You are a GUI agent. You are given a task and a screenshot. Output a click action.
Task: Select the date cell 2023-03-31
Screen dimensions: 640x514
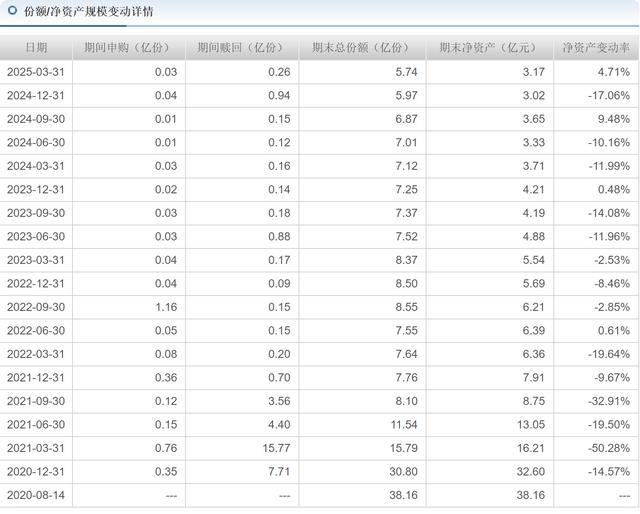pyautogui.click(x=36, y=260)
